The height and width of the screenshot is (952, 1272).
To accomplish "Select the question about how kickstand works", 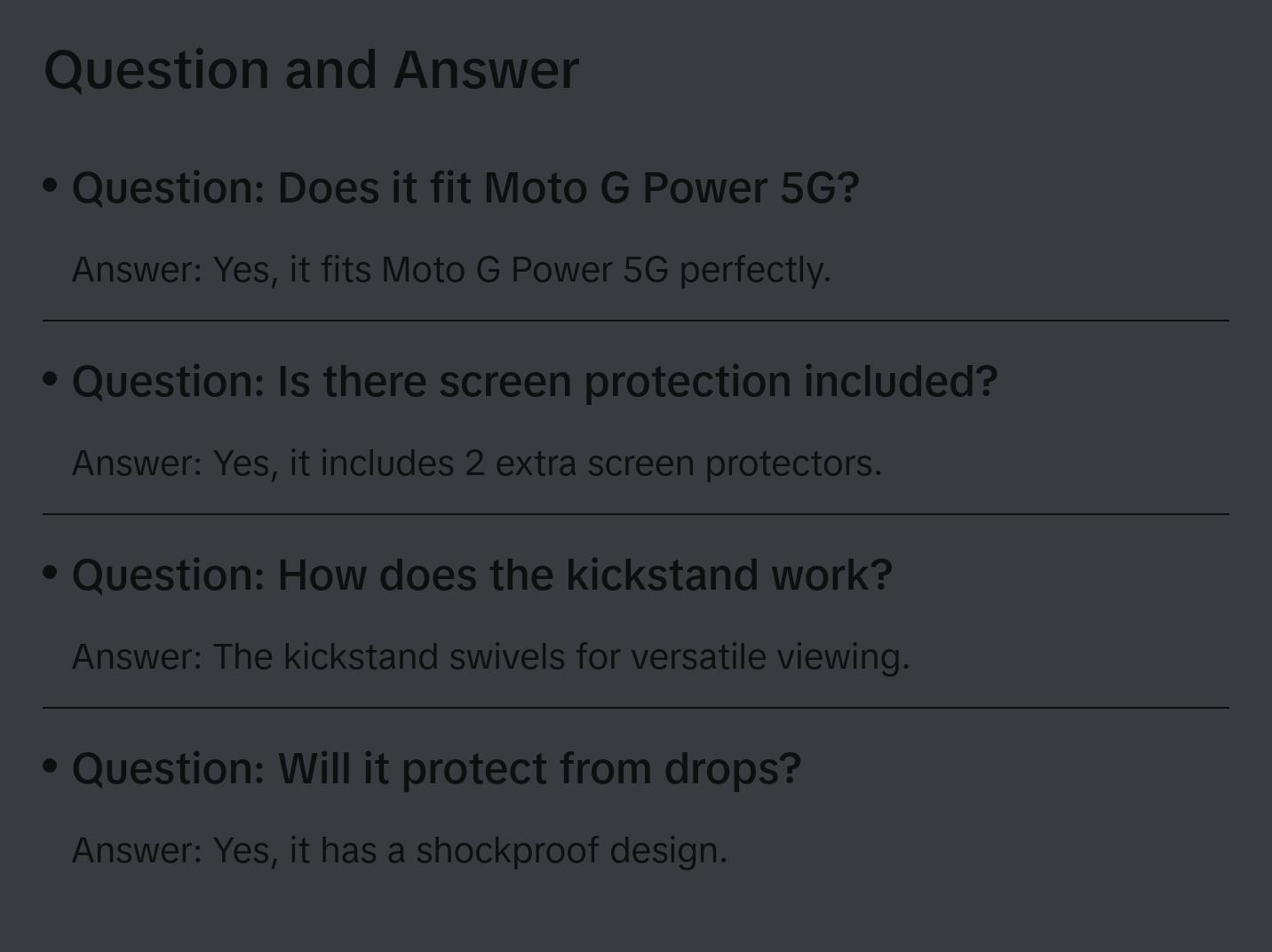I will pyautogui.click(x=481, y=575).
